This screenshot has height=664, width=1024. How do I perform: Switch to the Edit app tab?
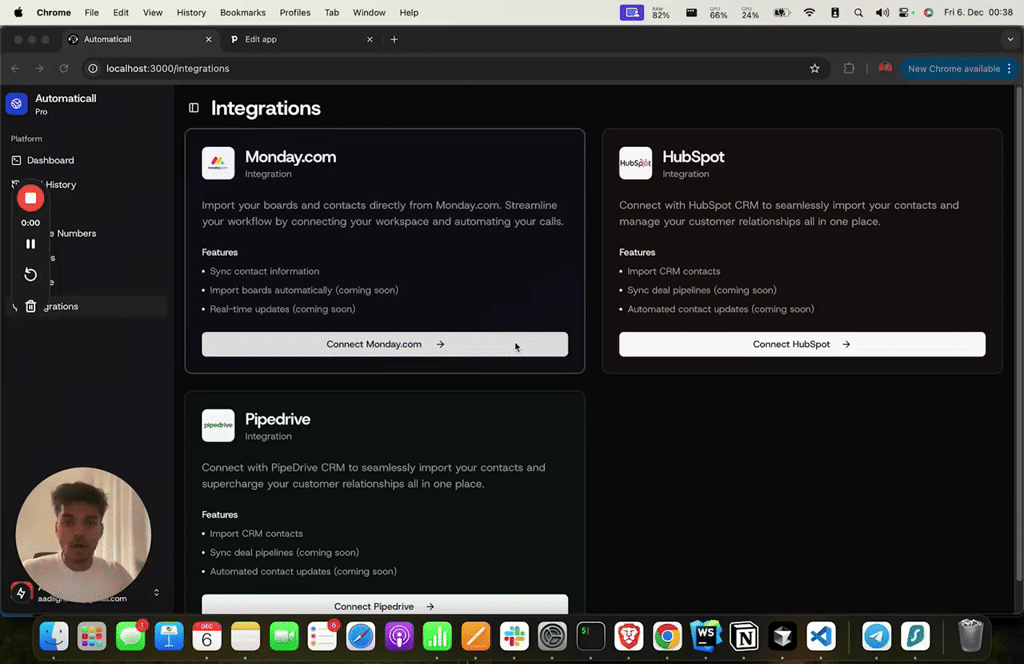(x=300, y=39)
